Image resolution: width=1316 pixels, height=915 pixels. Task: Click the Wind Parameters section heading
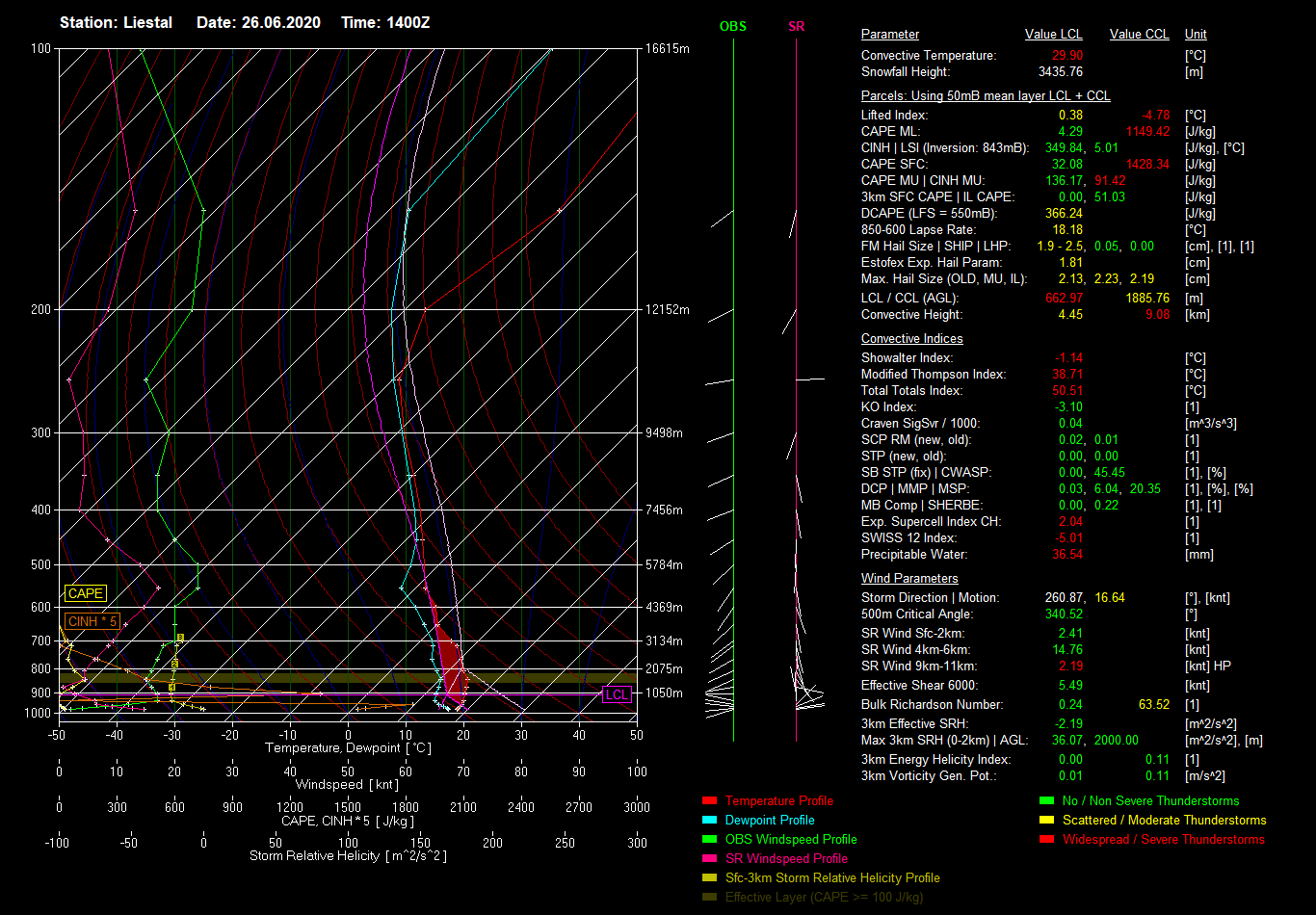(x=909, y=579)
